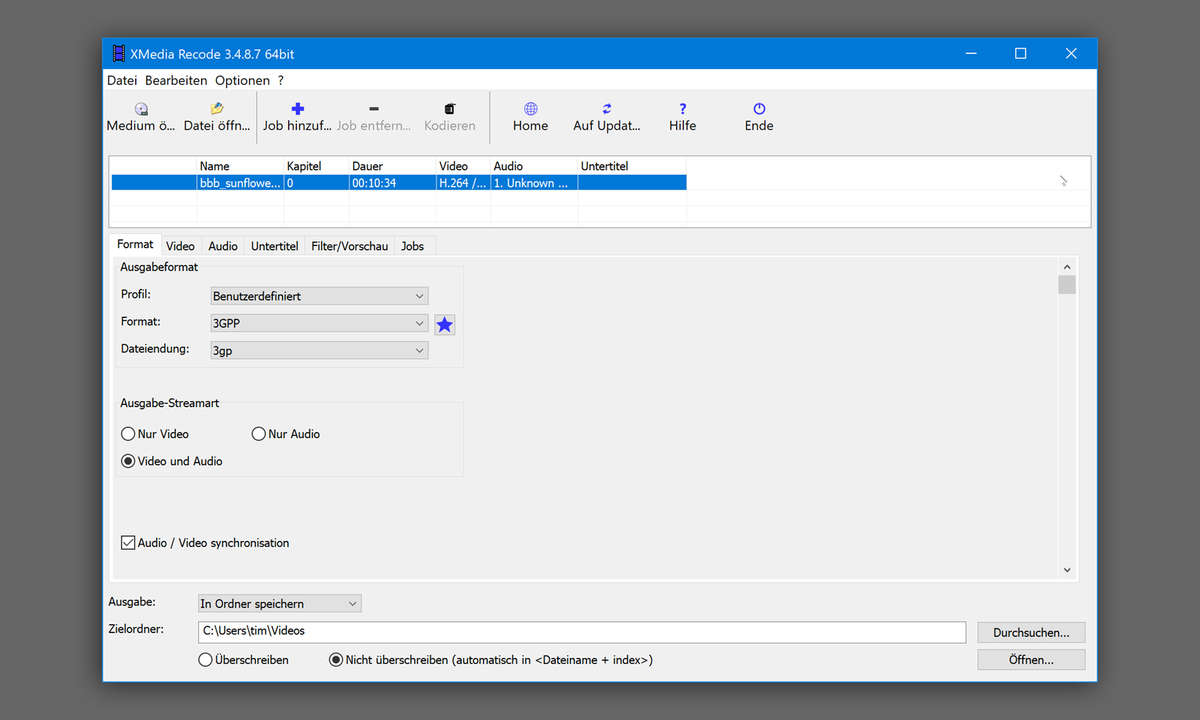Viewport: 1200px width, 720px height.
Task: Open the ? help menu
Action: (x=281, y=80)
